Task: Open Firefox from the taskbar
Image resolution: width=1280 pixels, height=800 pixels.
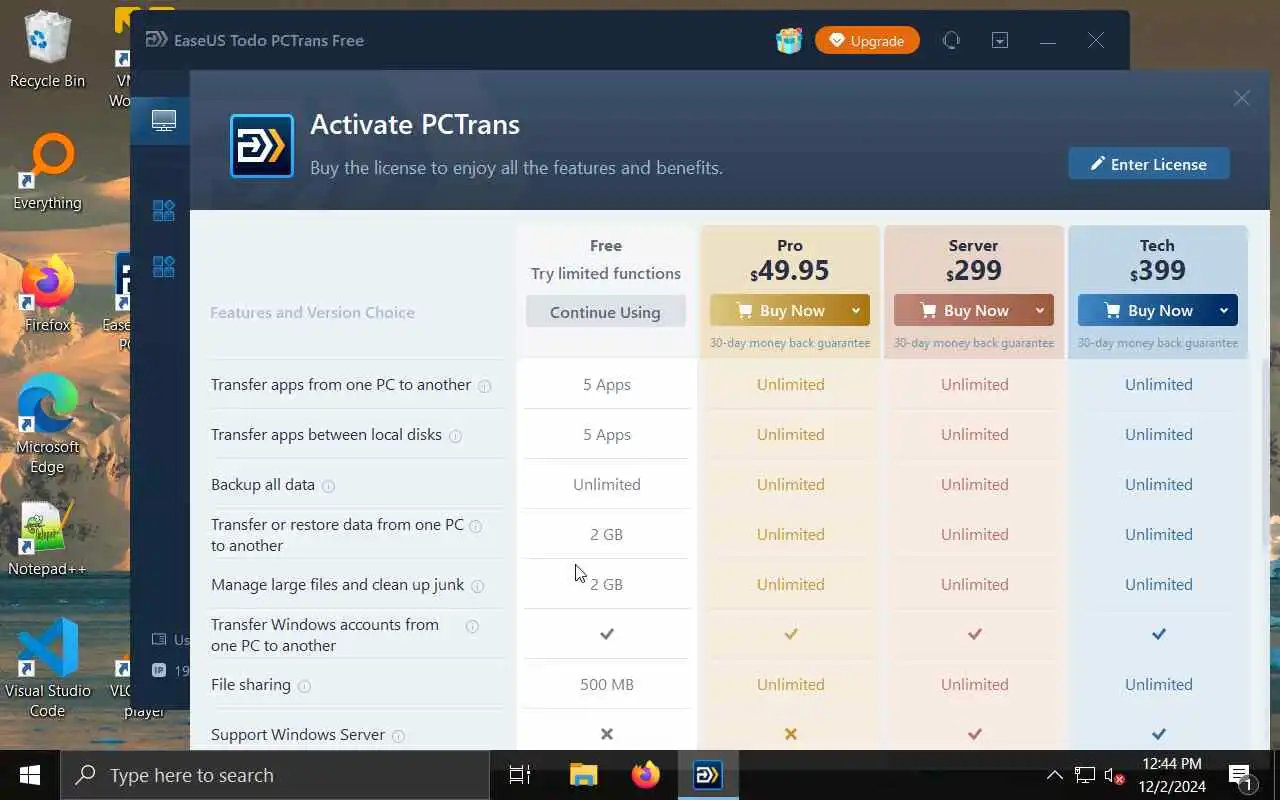Action: tap(646, 775)
